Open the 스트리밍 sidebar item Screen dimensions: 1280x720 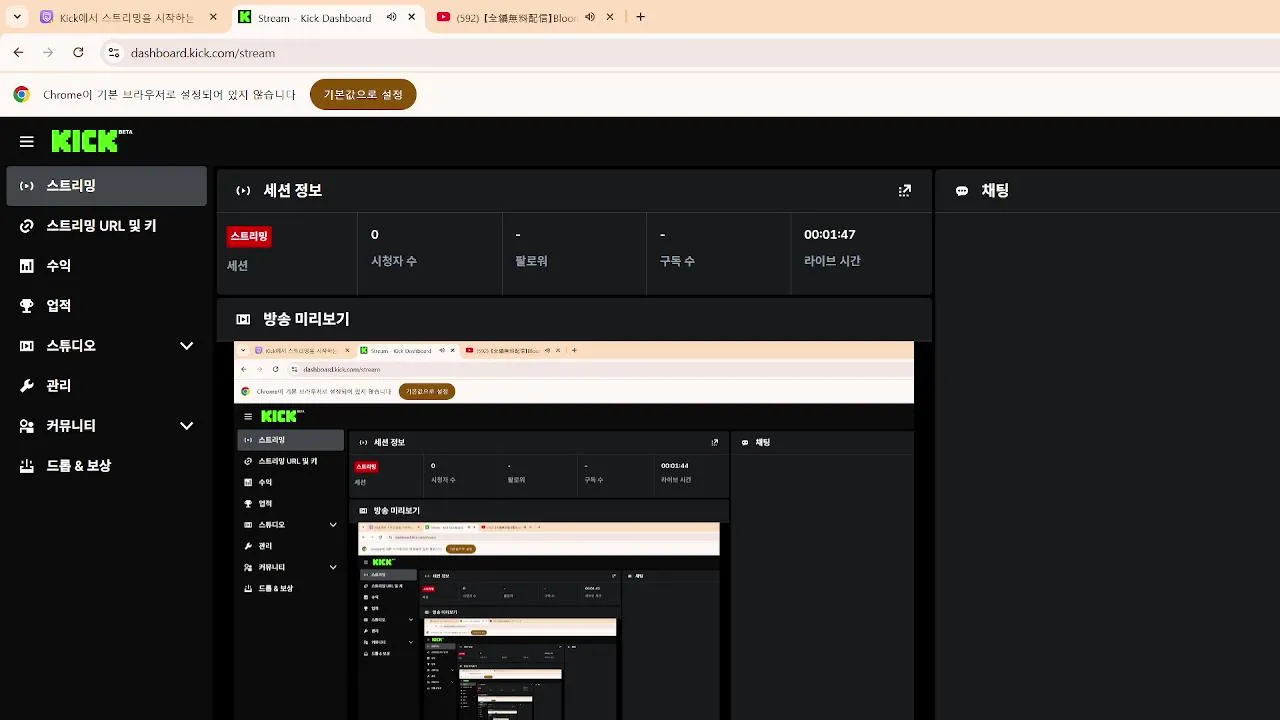click(106, 186)
